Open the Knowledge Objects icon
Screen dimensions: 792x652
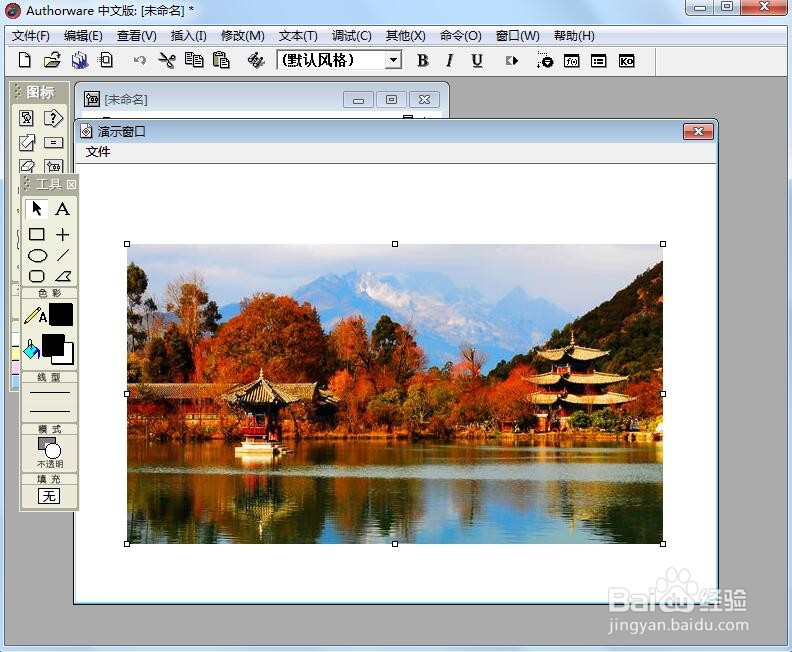(x=626, y=61)
